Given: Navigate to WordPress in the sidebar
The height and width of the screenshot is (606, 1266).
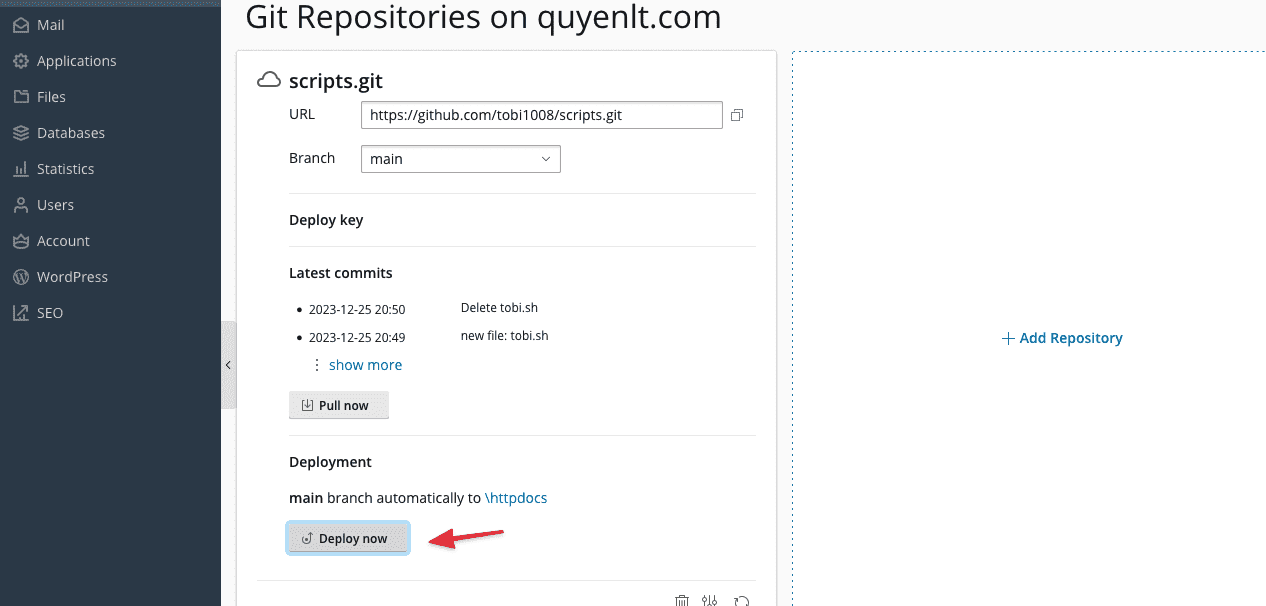Looking at the screenshot, I should (72, 277).
